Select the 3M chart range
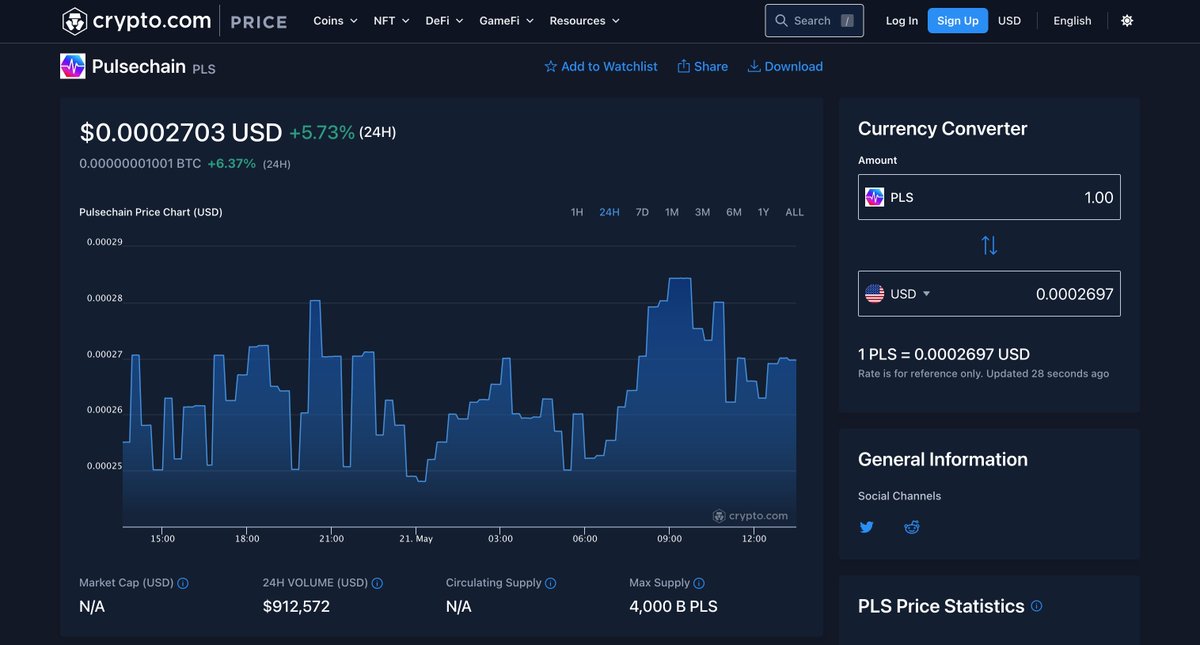Screen dimensions: 1200x645 (702, 212)
